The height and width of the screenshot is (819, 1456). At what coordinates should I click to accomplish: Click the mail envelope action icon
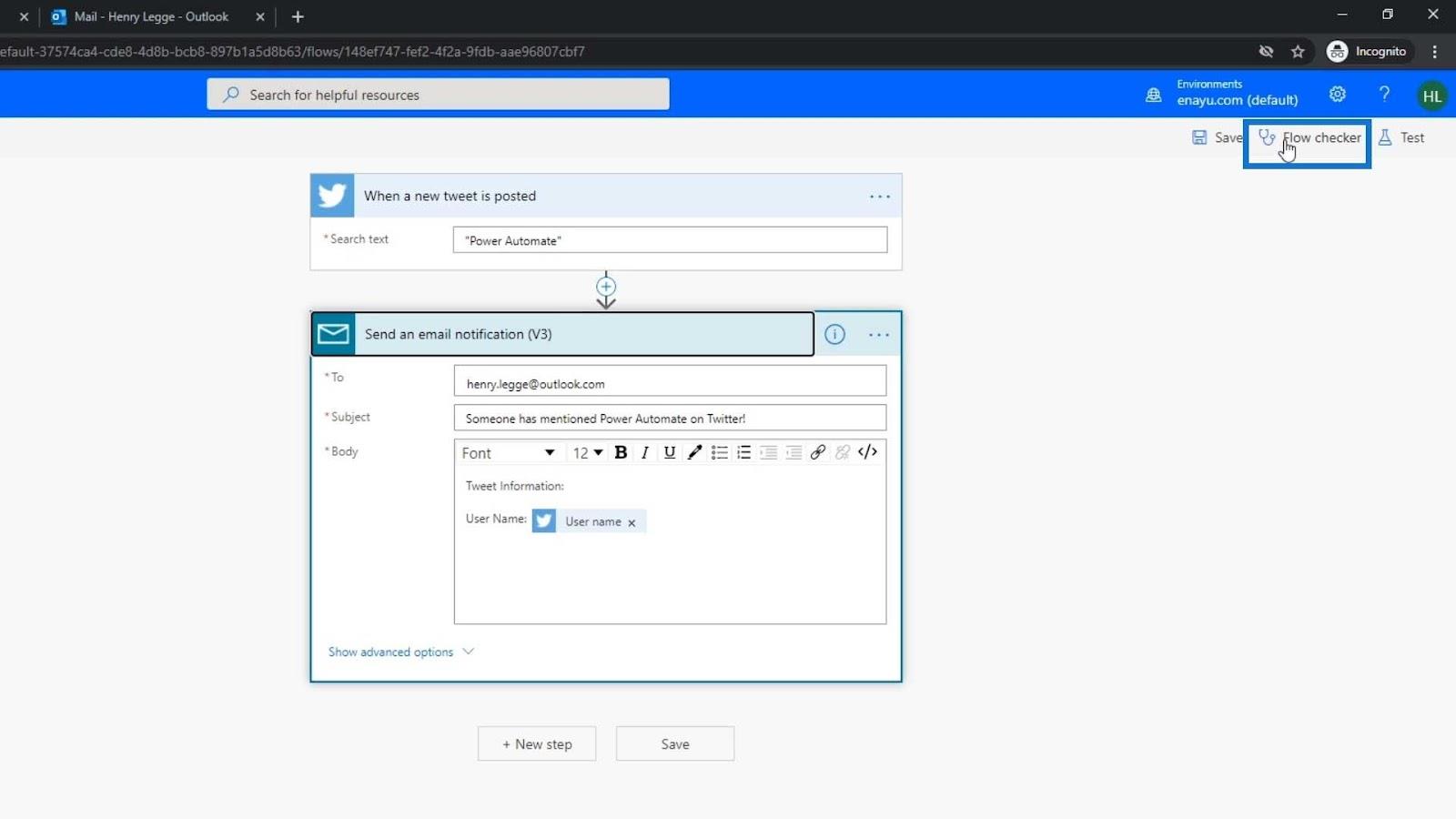(x=333, y=334)
